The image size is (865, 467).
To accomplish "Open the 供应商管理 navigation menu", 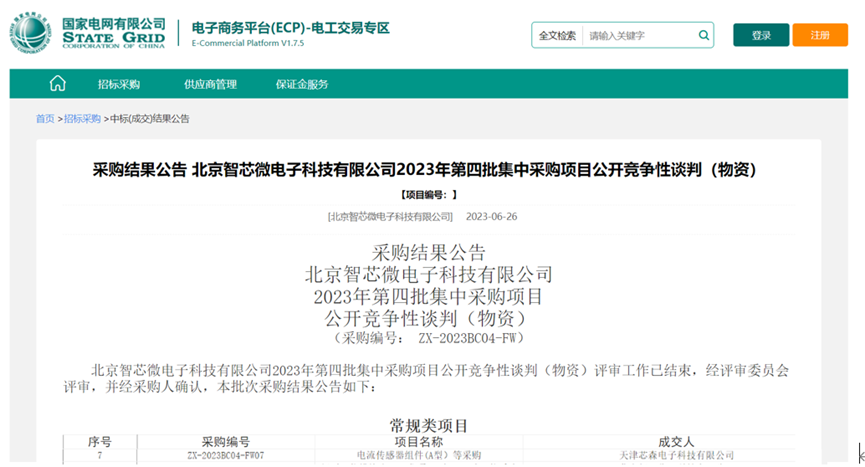I will pos(210,84).
